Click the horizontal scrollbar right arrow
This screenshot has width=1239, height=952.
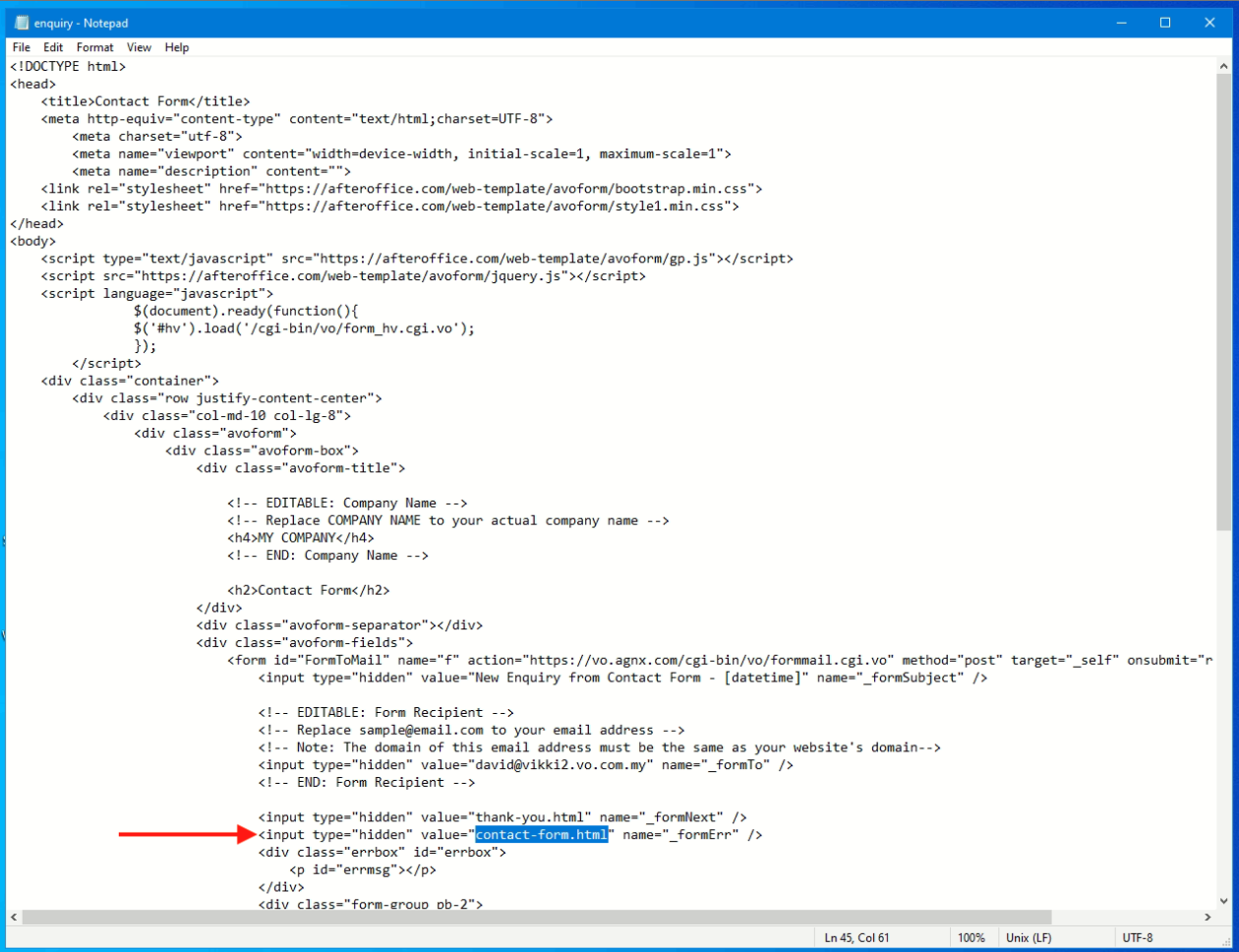(x=1207, y=918)
